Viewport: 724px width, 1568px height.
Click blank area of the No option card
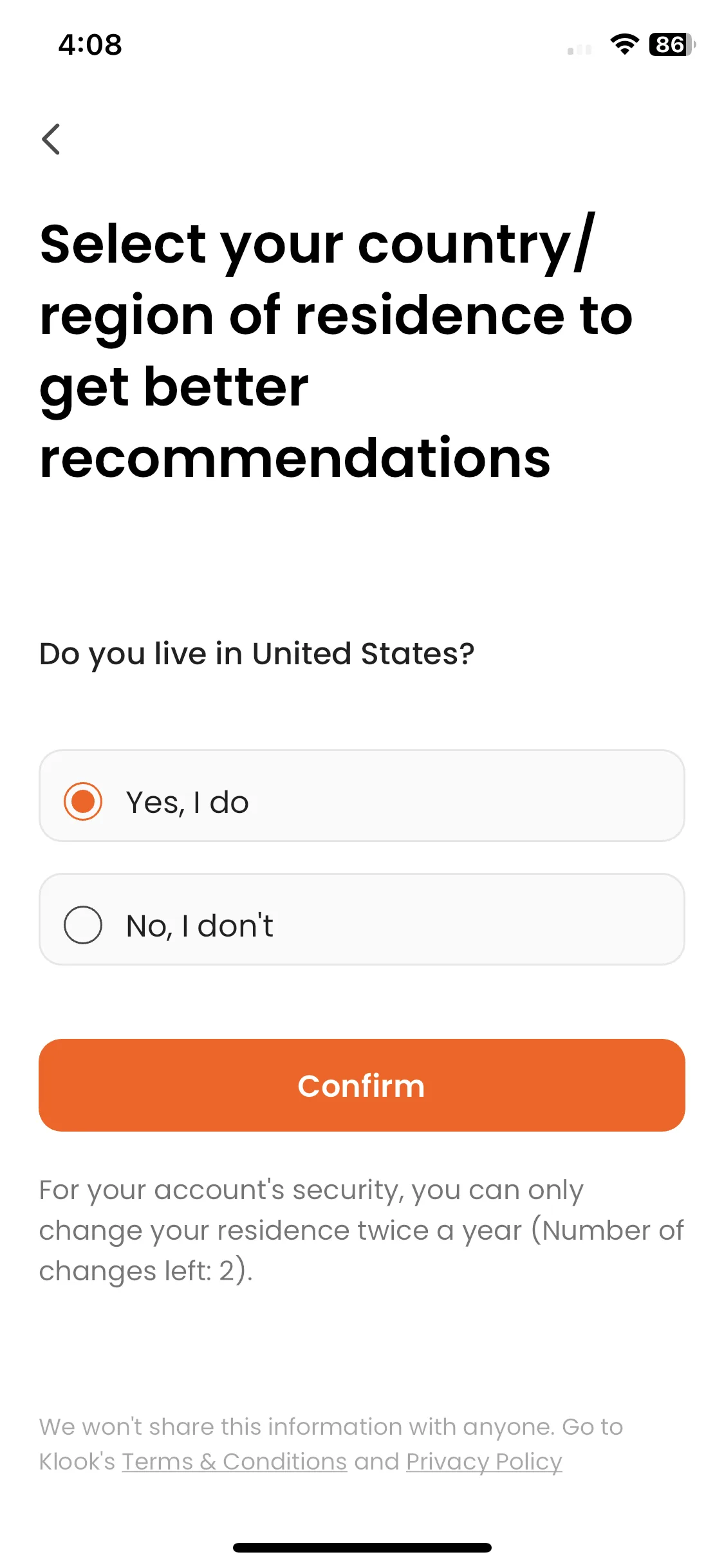(x=476, y=919)
